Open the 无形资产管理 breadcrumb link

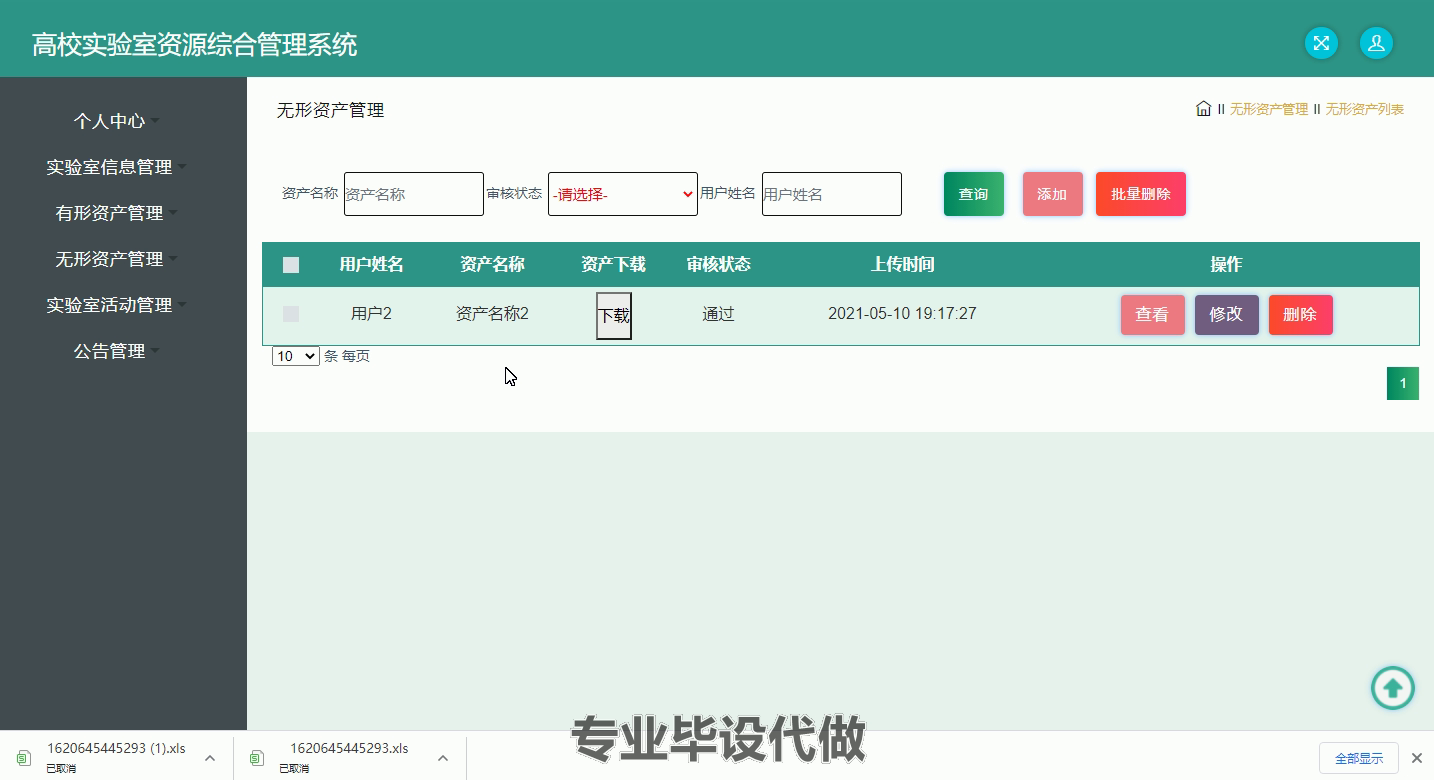[1269, 109]
